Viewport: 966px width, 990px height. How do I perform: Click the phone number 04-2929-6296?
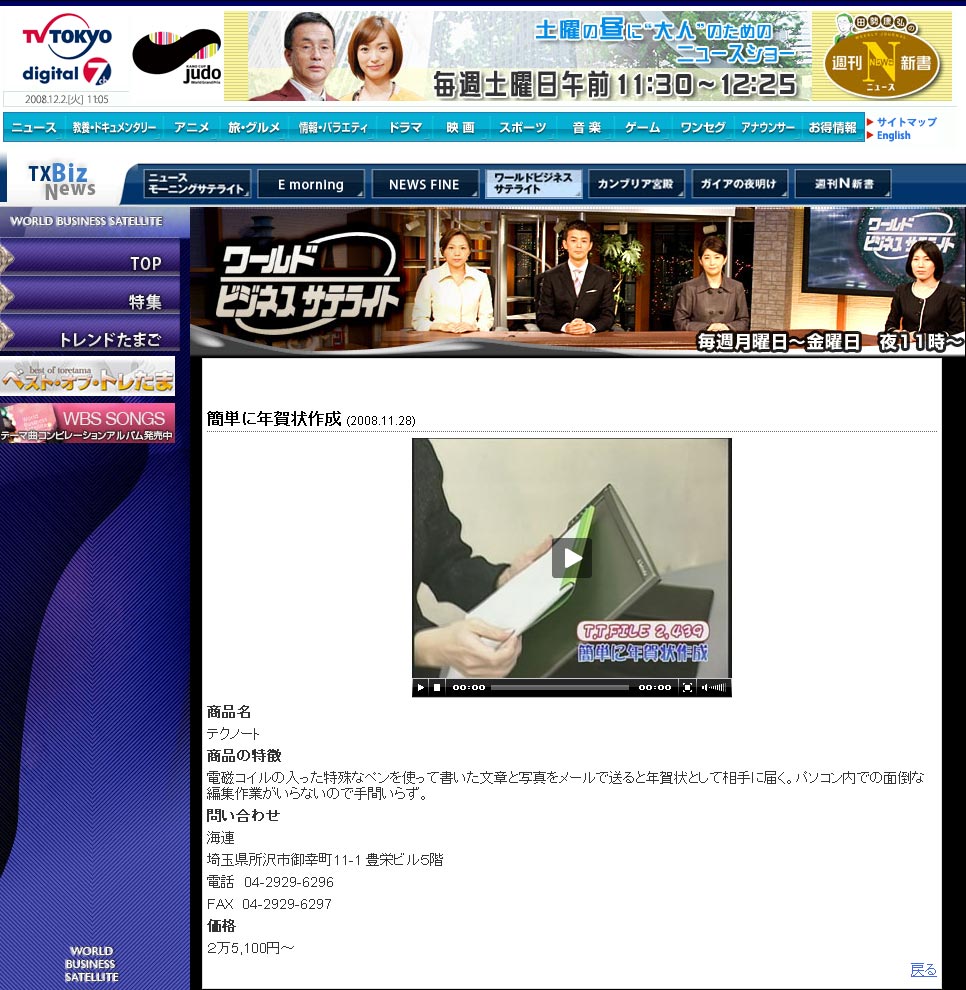tap(289, 882)
